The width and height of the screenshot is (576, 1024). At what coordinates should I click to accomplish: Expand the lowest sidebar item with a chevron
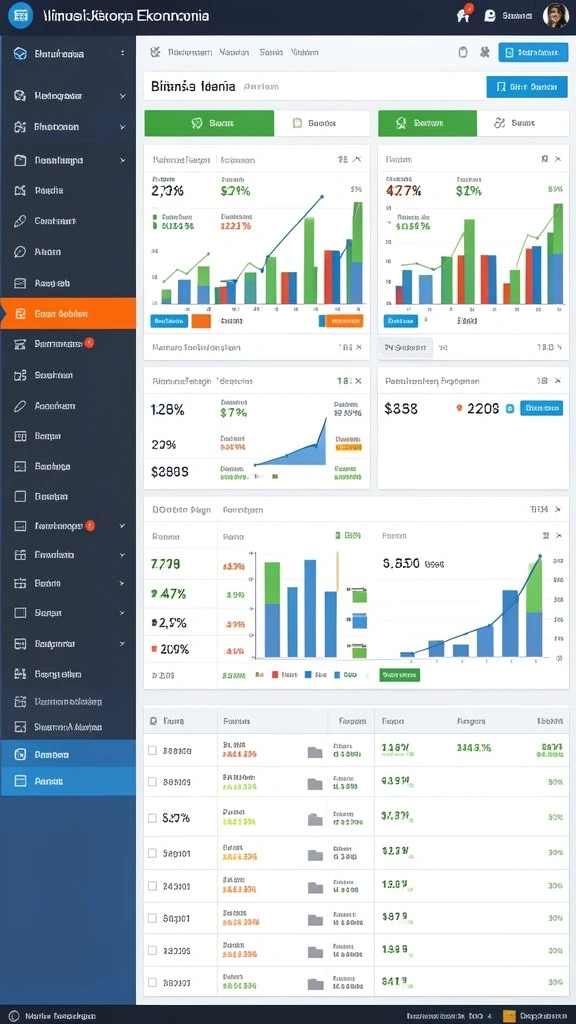(x=123, y=644)
